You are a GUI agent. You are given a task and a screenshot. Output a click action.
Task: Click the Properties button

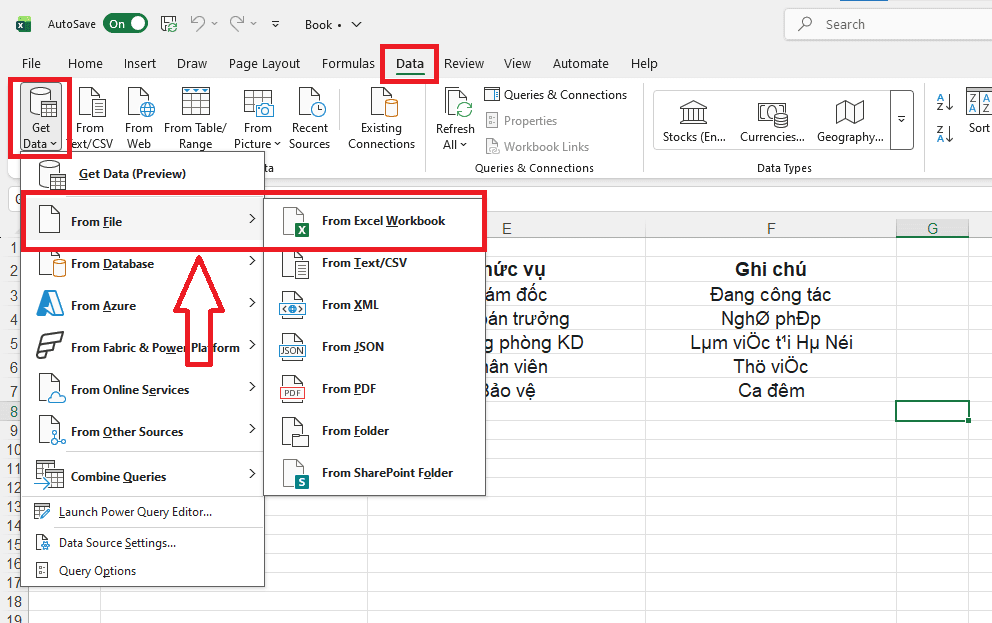click(x=521, y=121)
